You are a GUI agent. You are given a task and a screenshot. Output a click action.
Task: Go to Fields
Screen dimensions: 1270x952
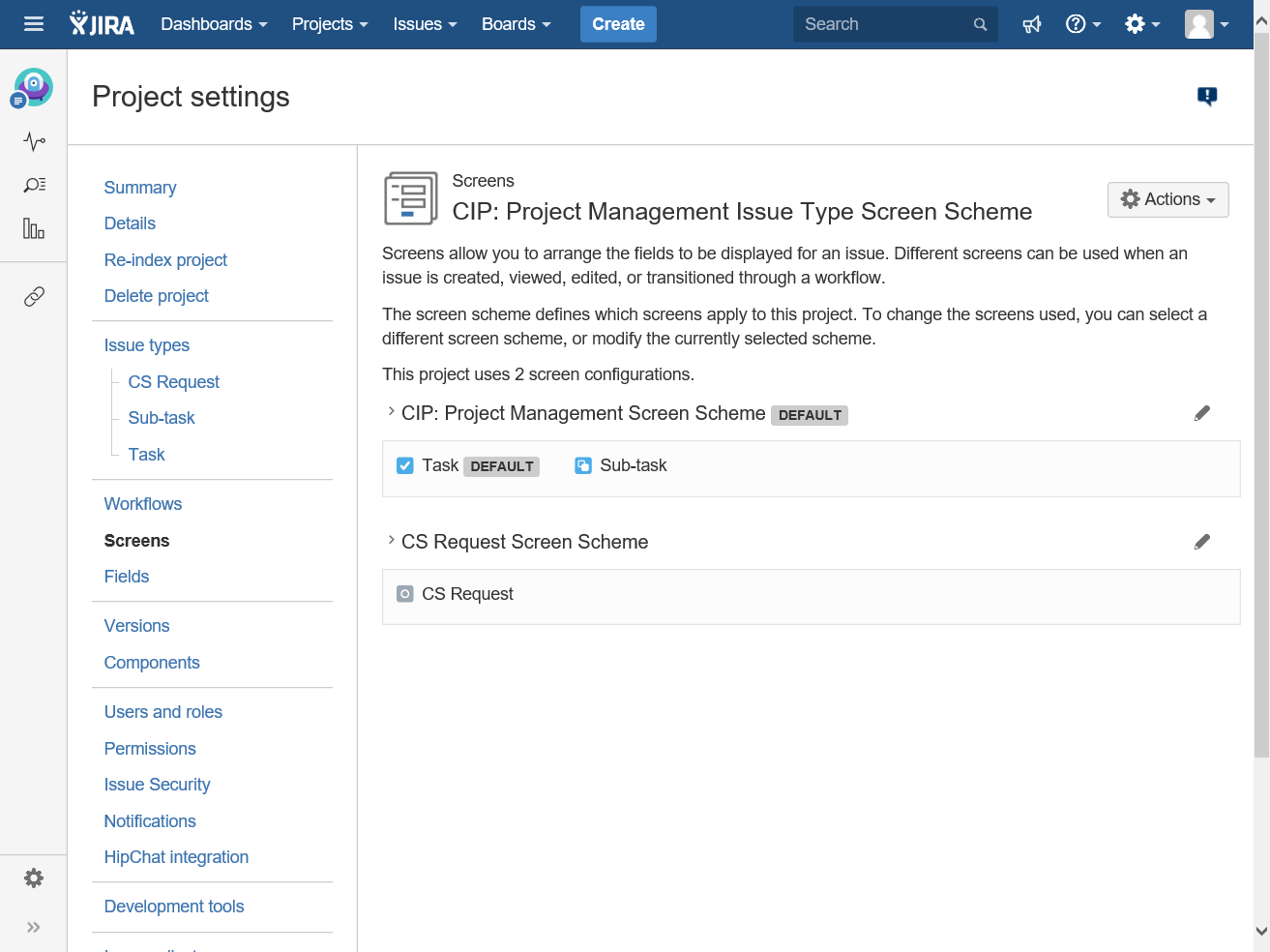click(x=127, y=577)
